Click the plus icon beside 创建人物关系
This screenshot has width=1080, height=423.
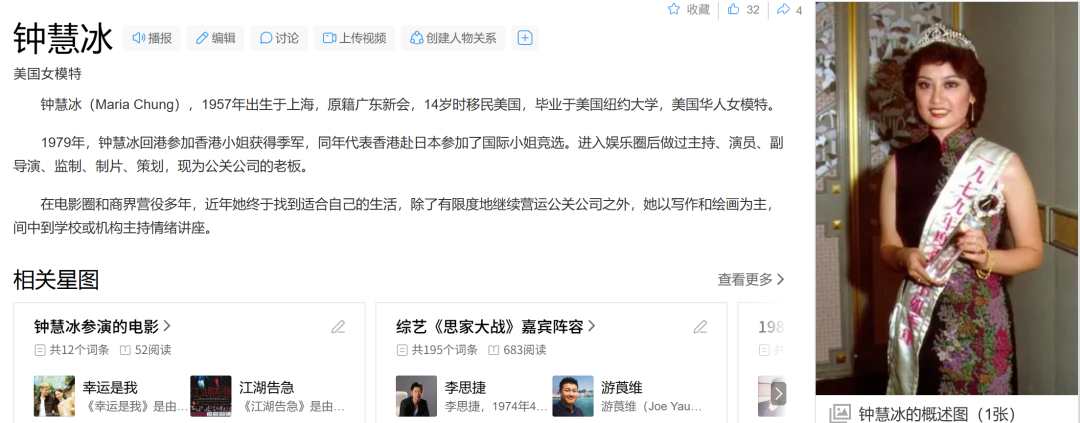(x=525, y=38)
